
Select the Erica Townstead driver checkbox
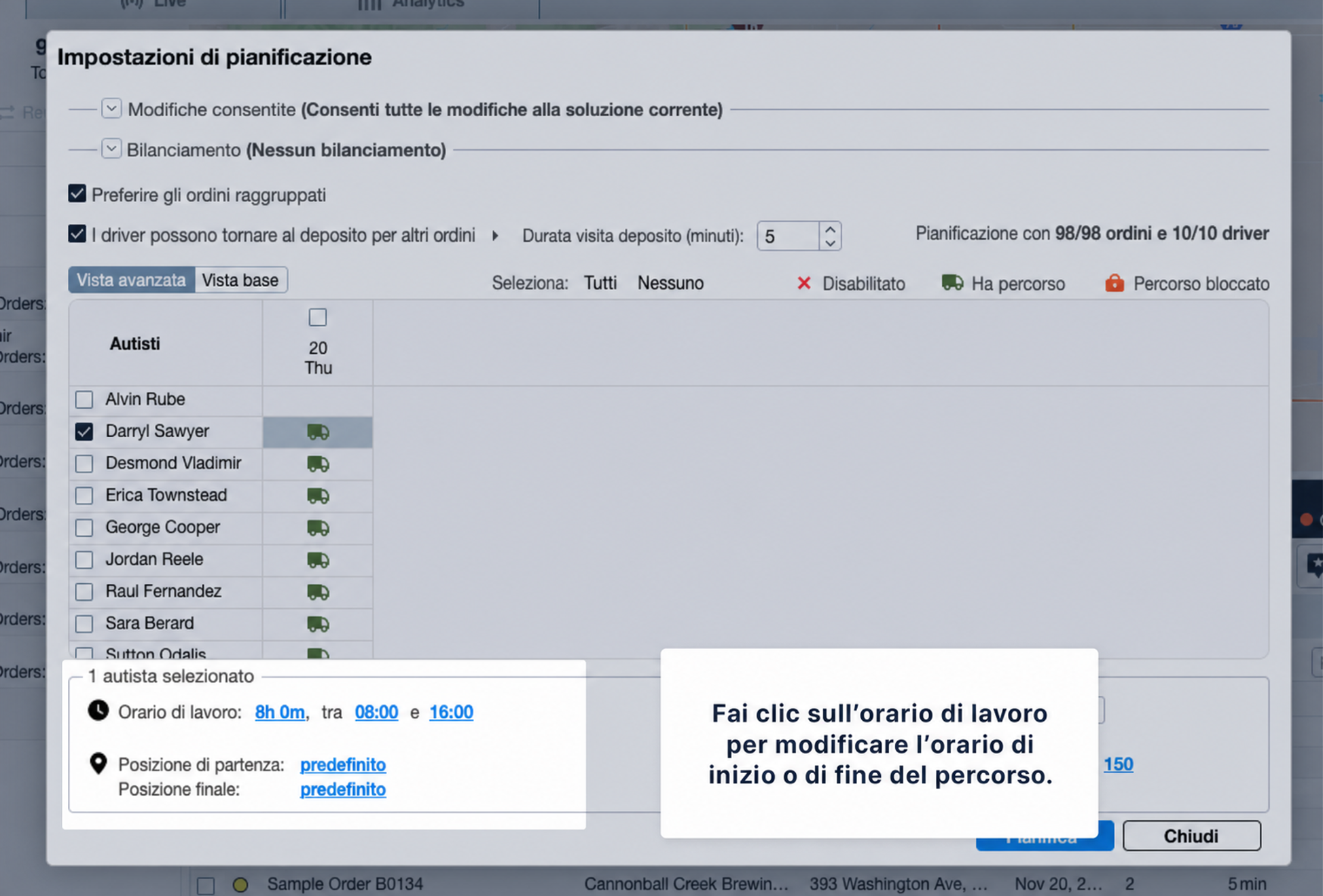84,495
